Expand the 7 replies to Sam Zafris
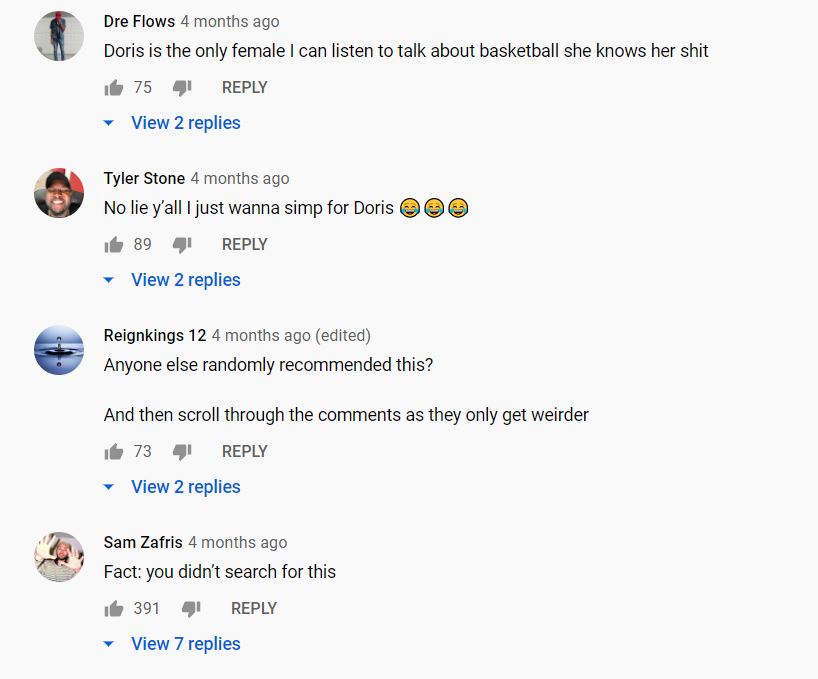 point(185,644)
